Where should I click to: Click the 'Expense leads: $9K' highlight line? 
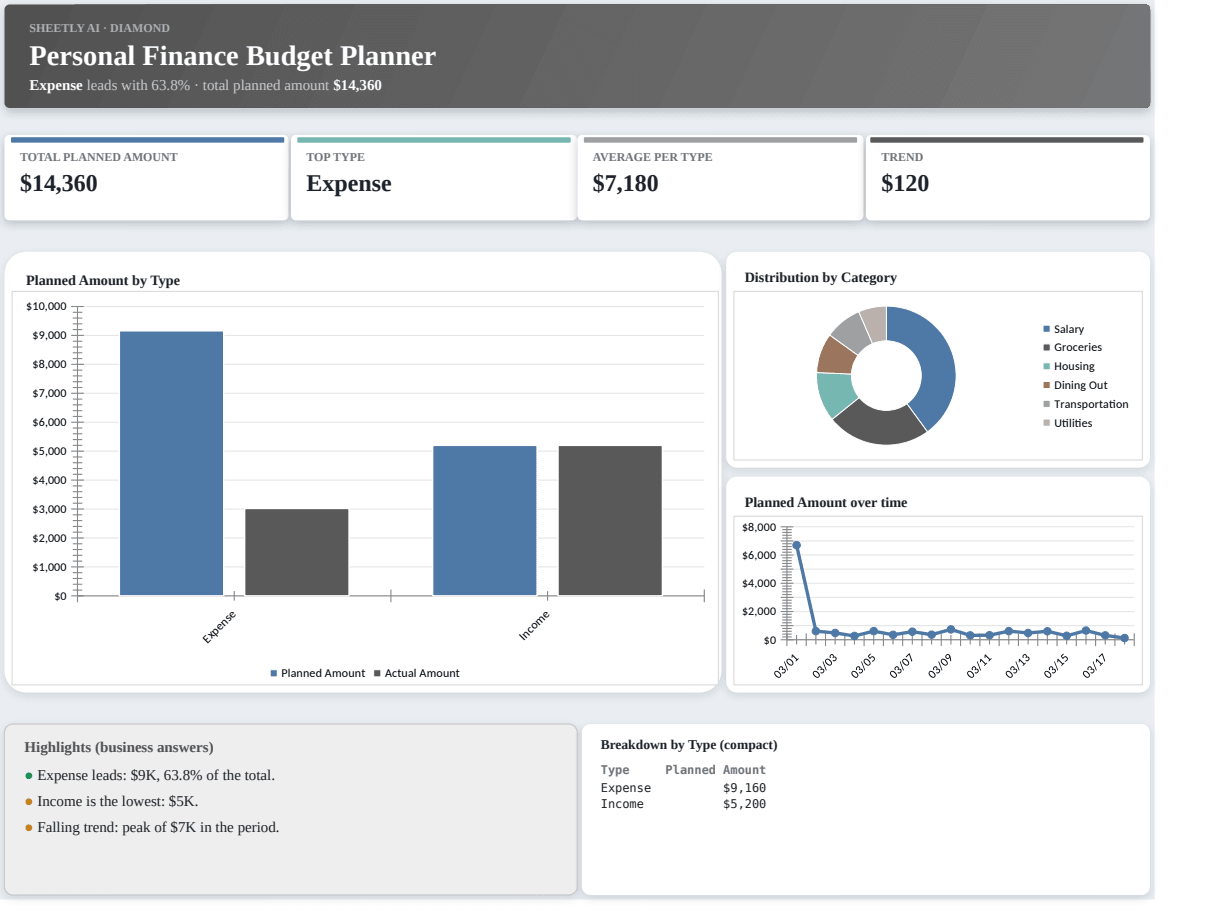(149, 775)
